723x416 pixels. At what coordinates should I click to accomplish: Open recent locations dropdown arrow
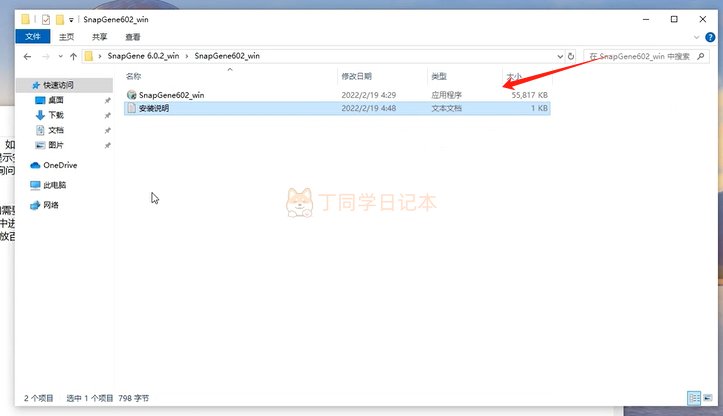(x=60, y=56)
